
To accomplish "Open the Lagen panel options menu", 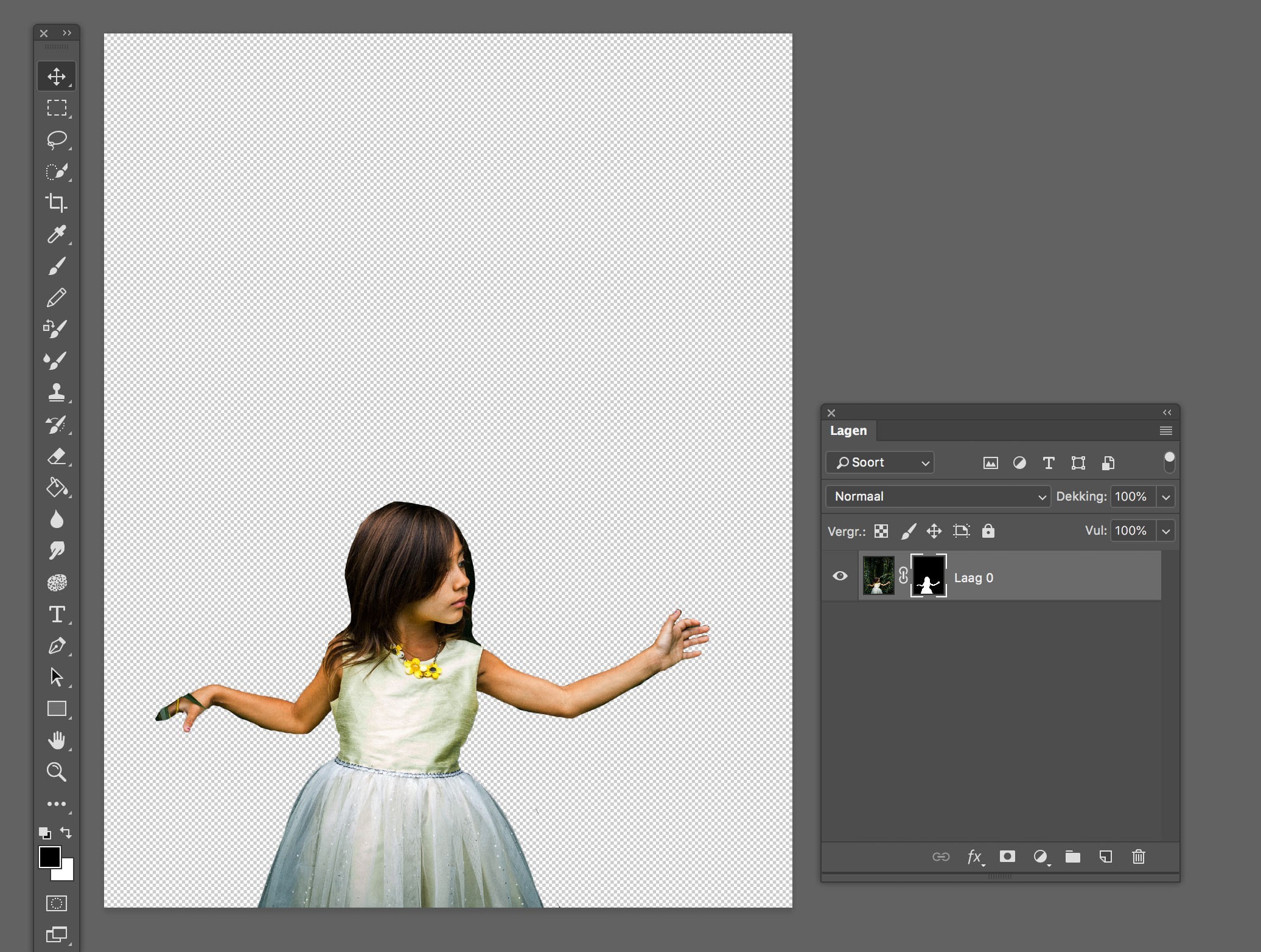I will click(x=1165, y=431).
